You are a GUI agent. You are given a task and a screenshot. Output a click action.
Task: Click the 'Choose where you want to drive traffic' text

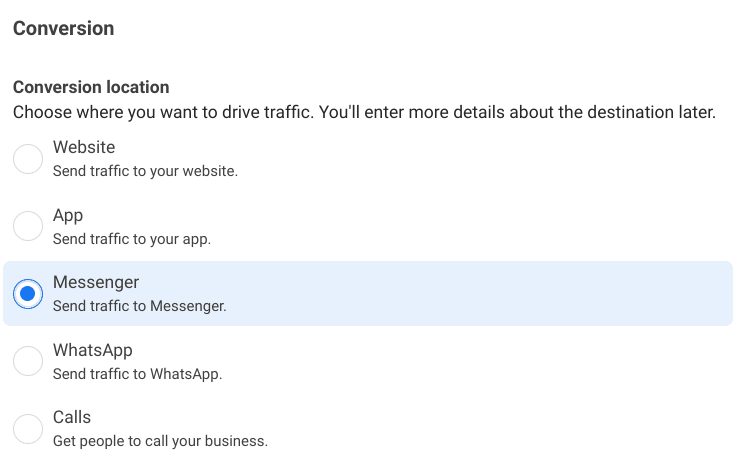[x=163, y=112]
